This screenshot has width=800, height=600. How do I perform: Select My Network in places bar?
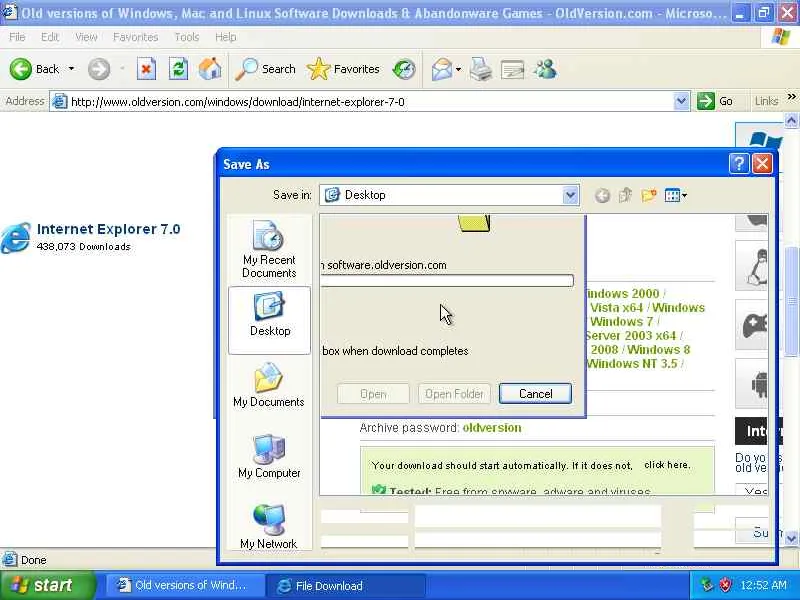pos(269,527)
